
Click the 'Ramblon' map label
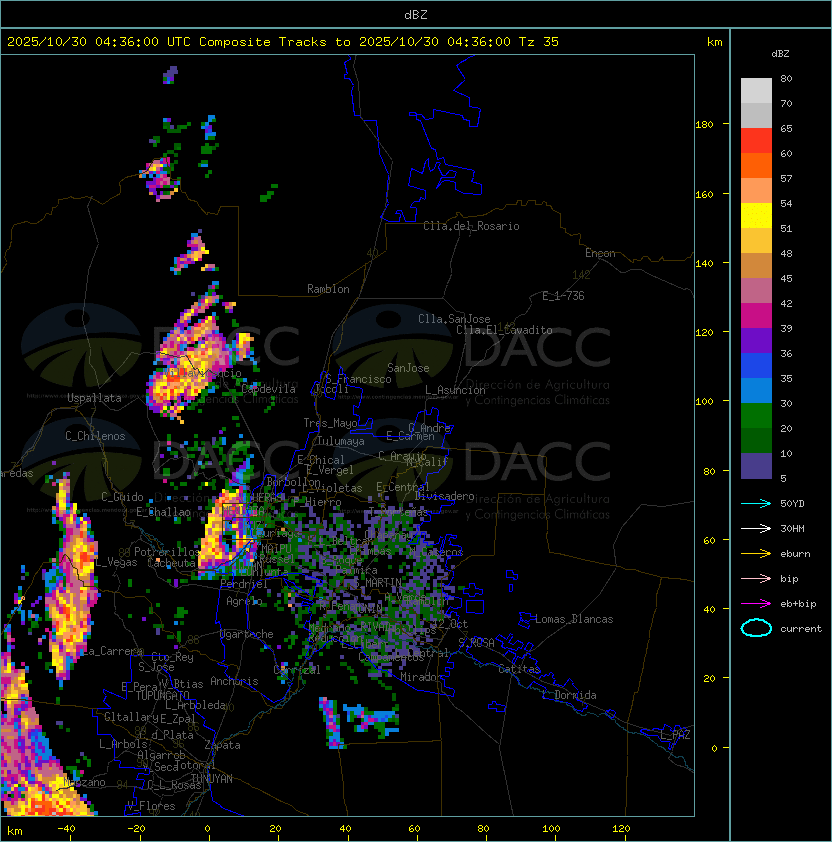[328, 289]
